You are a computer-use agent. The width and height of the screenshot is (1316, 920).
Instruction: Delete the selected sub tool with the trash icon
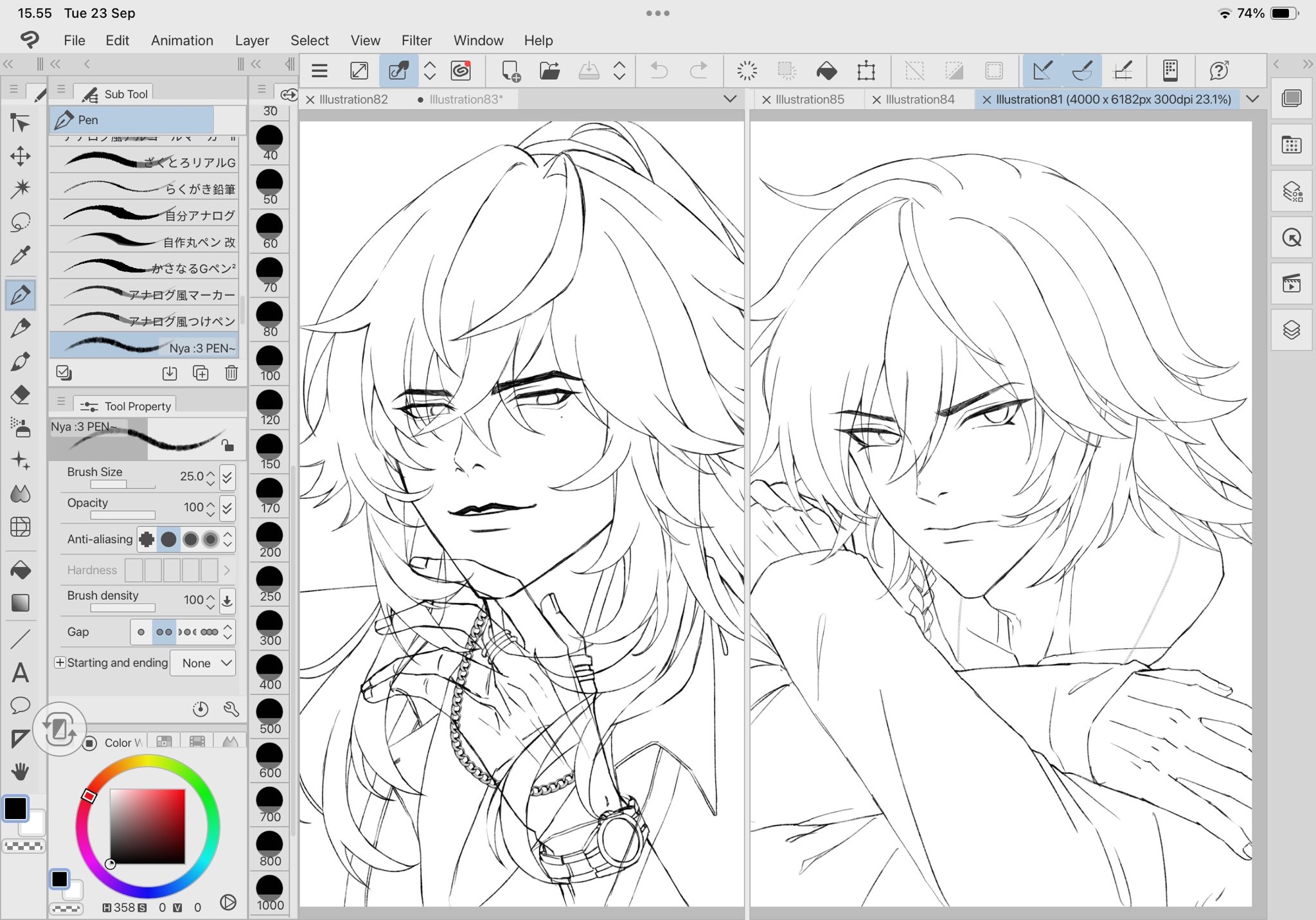pos(231,373)
